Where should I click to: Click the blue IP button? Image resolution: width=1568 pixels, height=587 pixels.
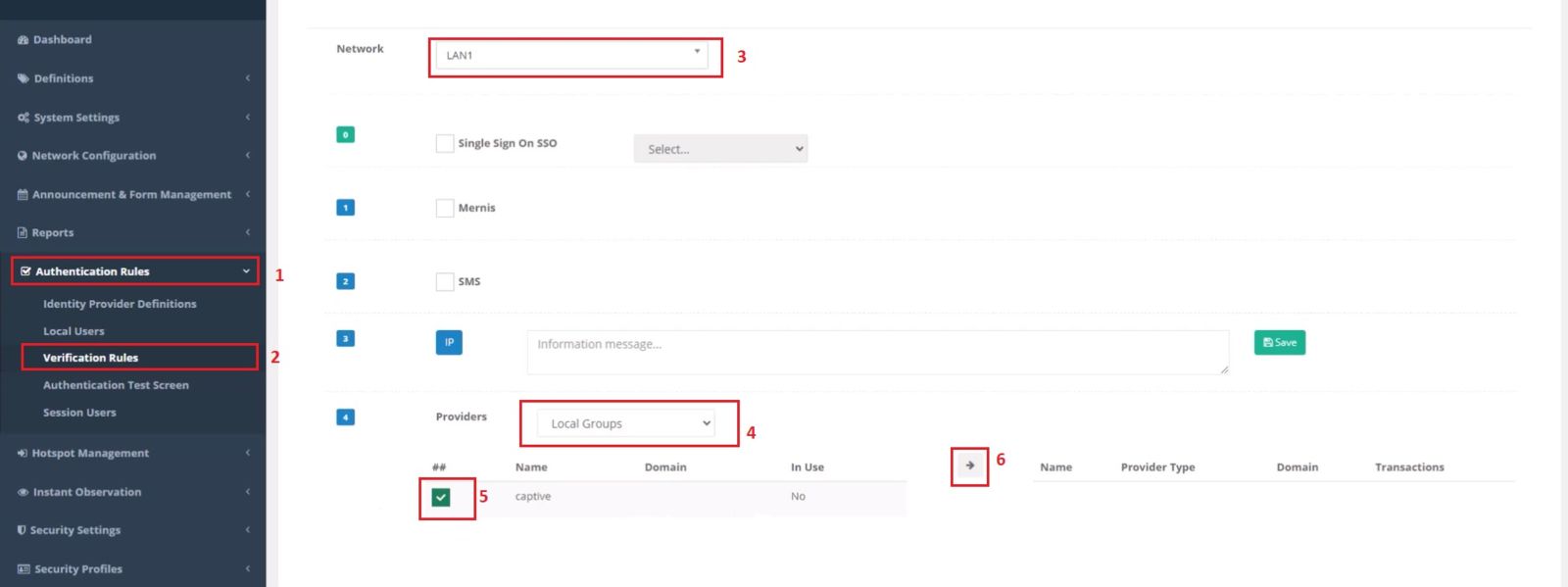(x=449, y=342)
